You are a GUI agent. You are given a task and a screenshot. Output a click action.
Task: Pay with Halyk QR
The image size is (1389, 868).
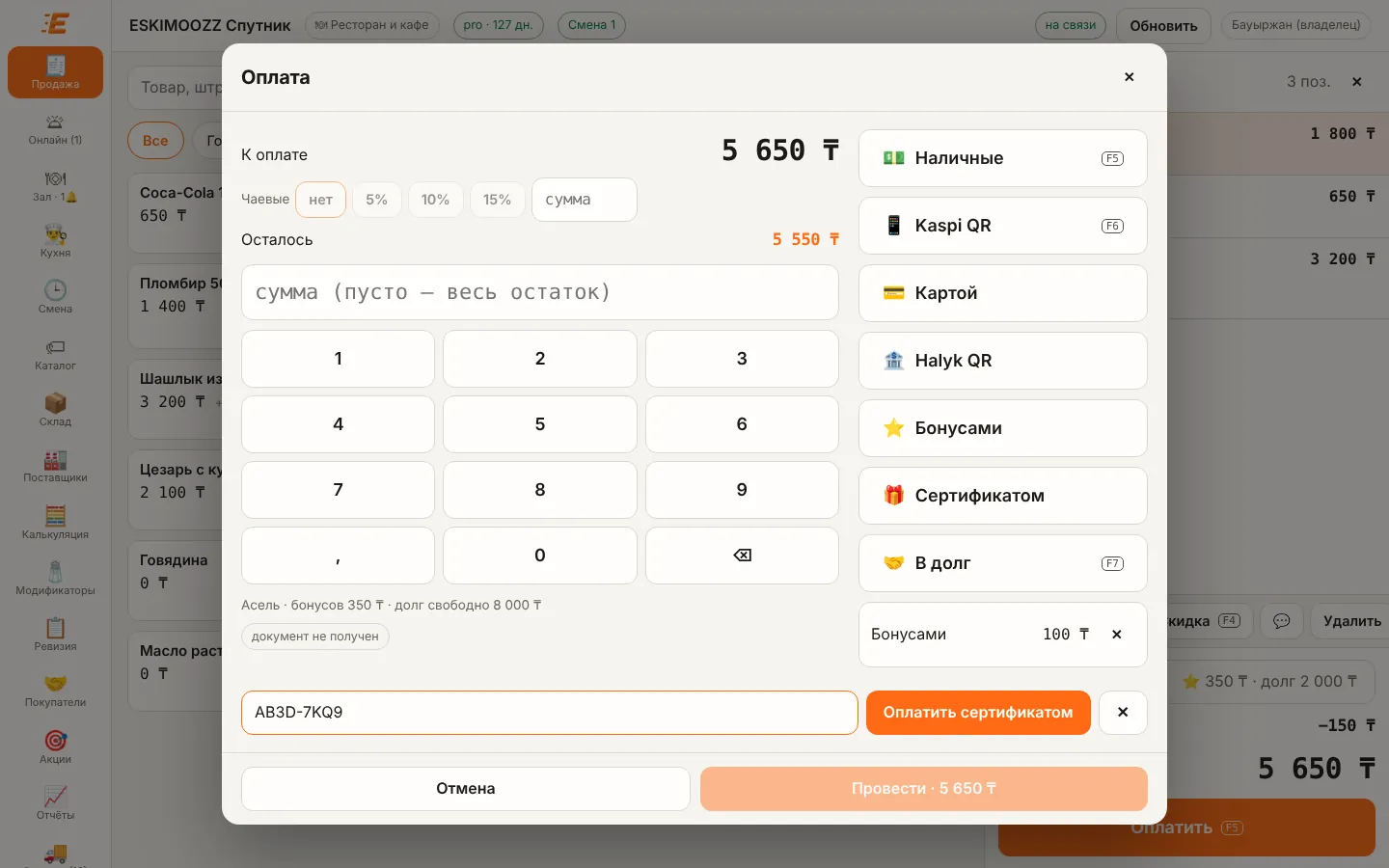coord(1002,361)
